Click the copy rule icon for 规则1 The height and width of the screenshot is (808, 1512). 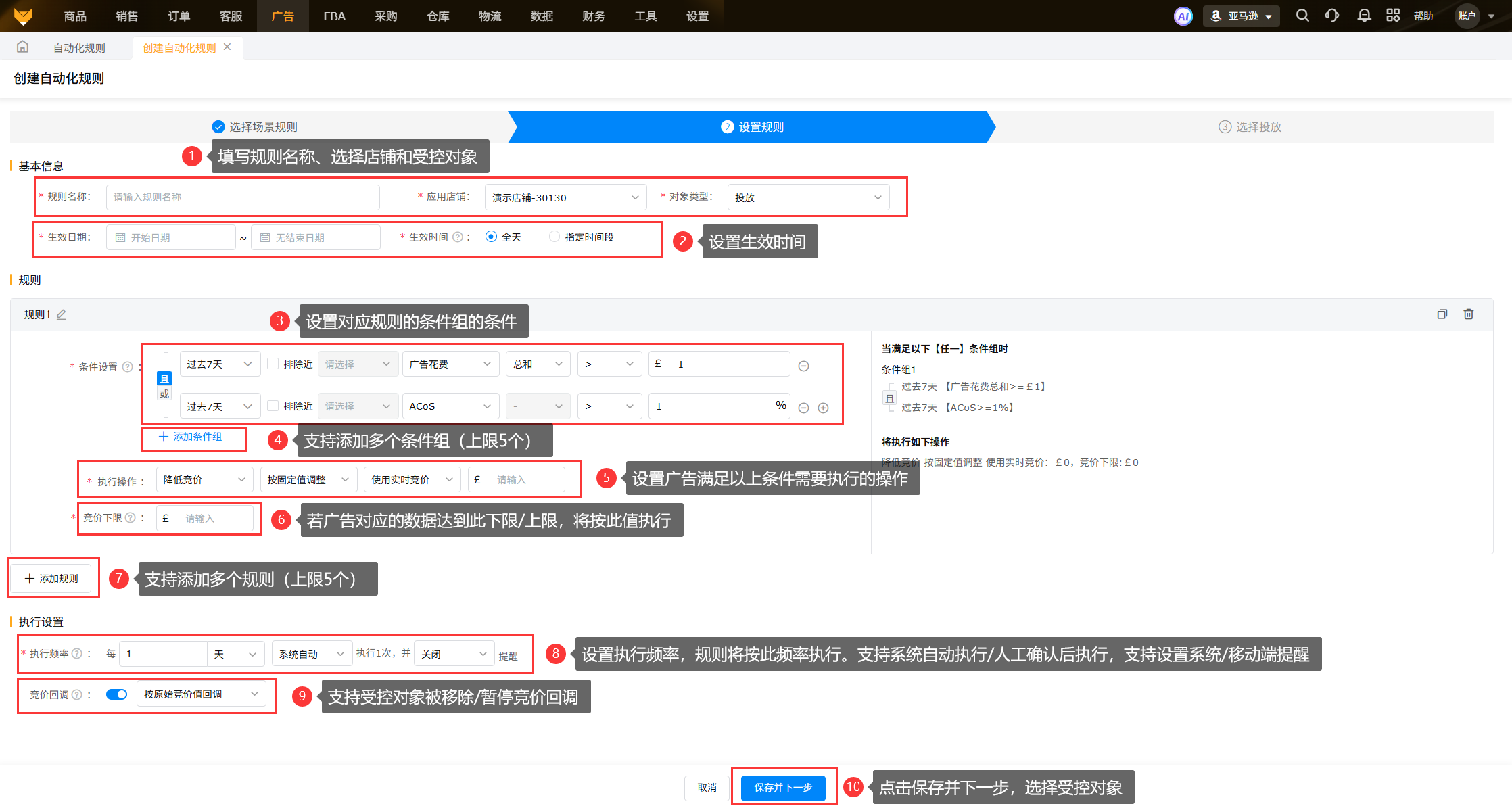point(1442,314)
